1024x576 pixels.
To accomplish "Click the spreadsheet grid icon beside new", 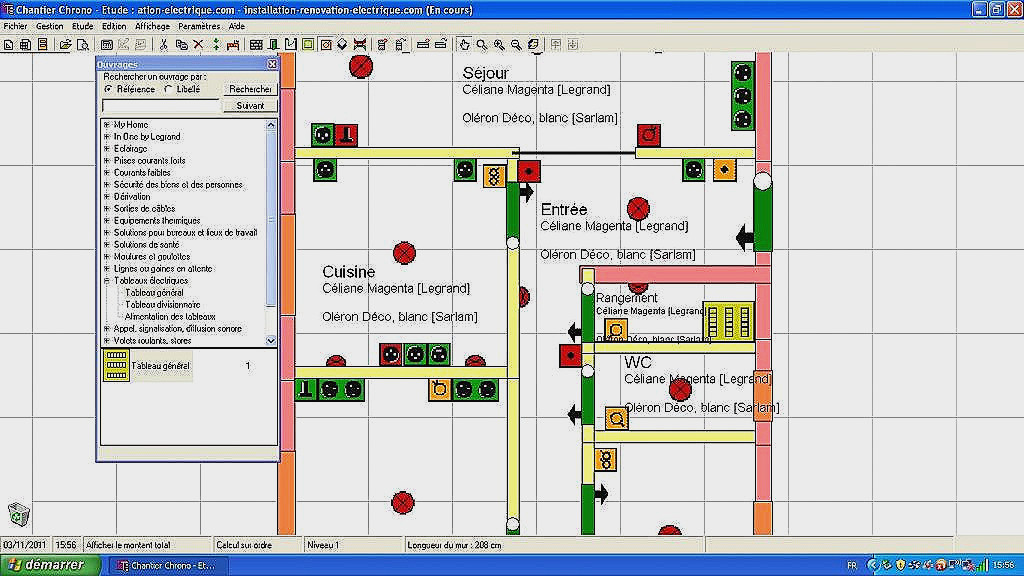I will coord(25,44).
